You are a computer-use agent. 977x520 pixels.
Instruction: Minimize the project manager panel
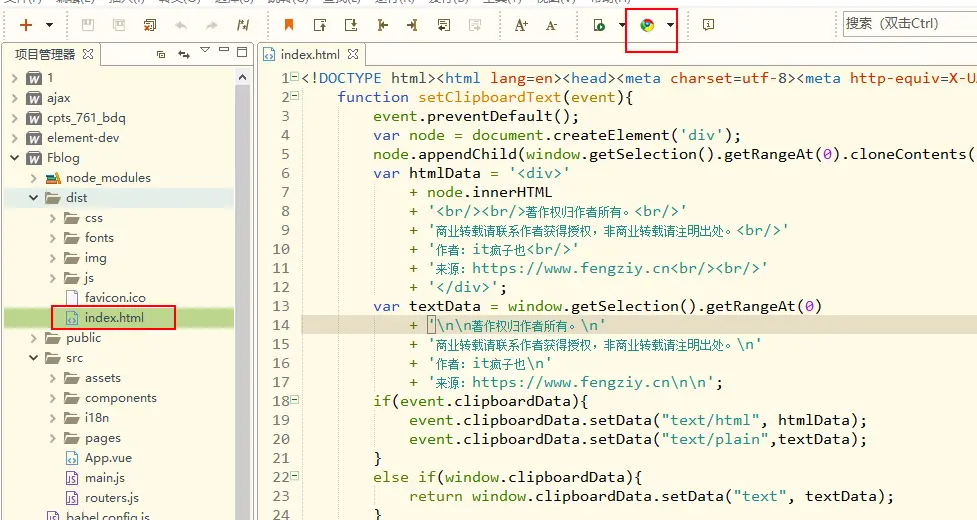224,49
